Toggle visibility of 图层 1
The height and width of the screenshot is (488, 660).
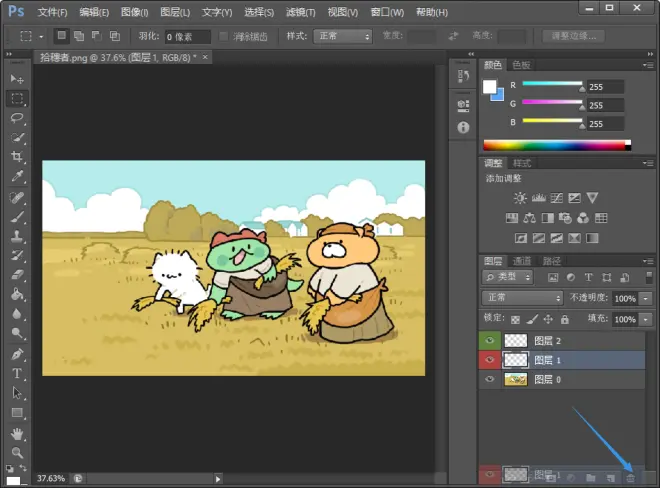[x=490, y=360]
